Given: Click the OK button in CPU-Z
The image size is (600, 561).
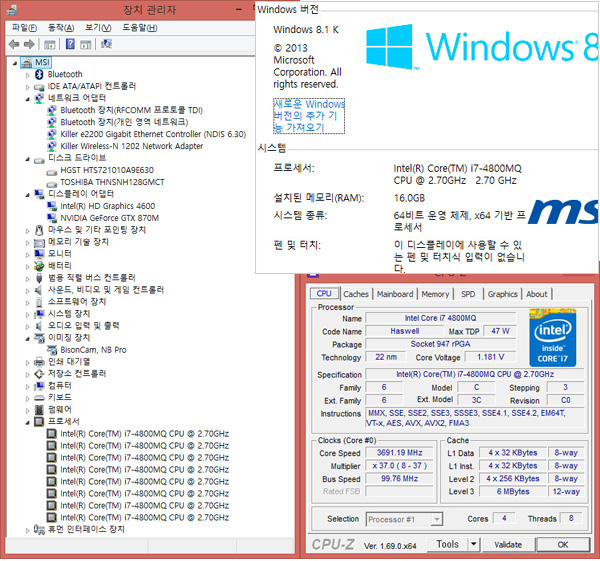Looking at the screenshot, I should 562,545.
